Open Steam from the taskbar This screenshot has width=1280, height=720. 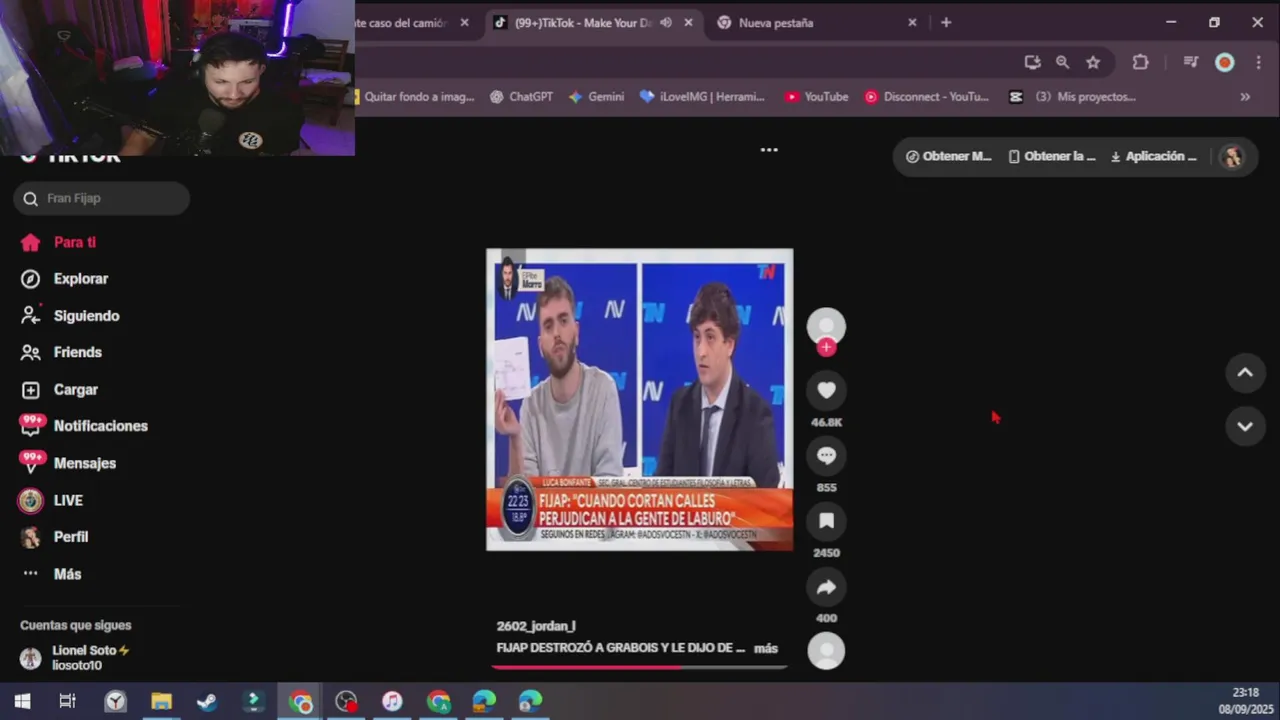click(207, 702)
